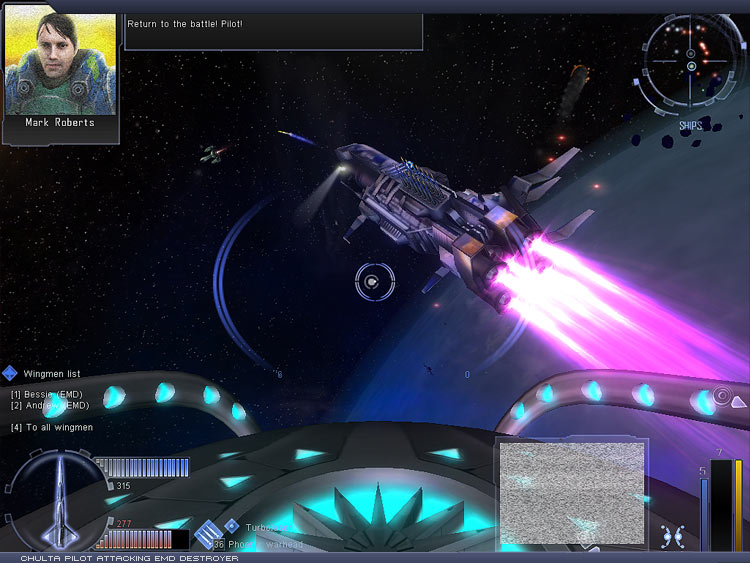This screenshot has height=563, width=750.
Task: Click the blue diamond Wingmen list icon
Action: point(10,373)
